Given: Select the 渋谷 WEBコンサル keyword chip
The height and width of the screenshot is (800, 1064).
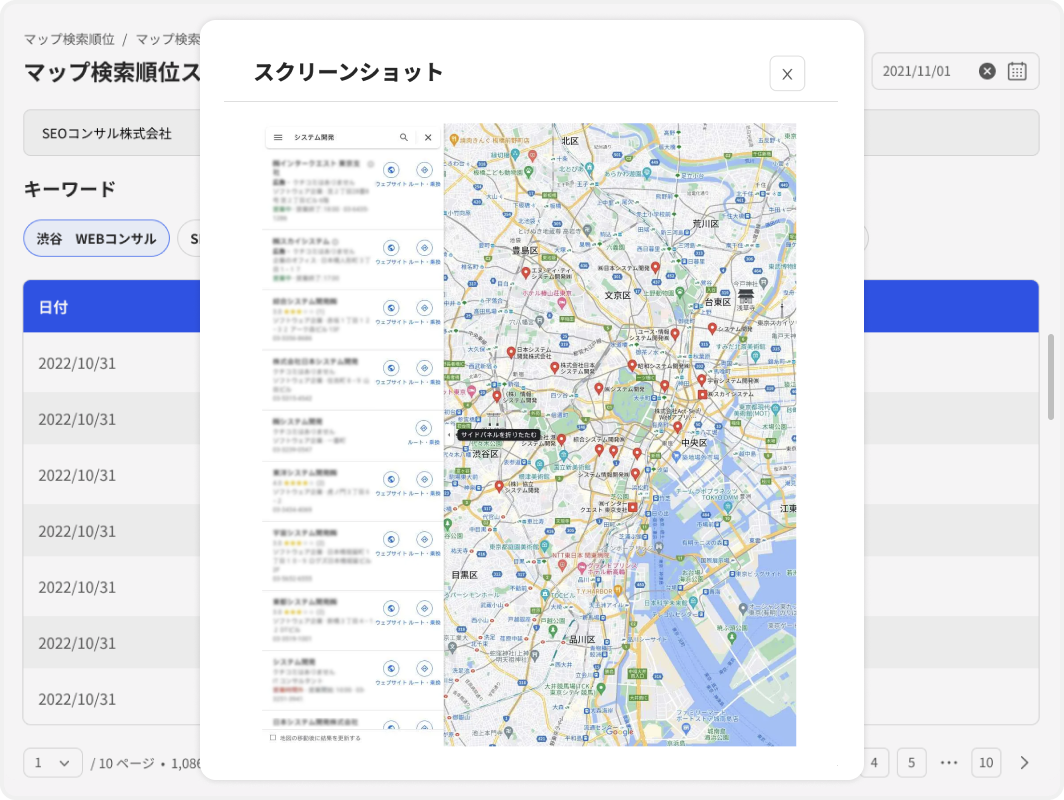Looking at the screenshot, I should pyautogui.click(x=96, y=238).
